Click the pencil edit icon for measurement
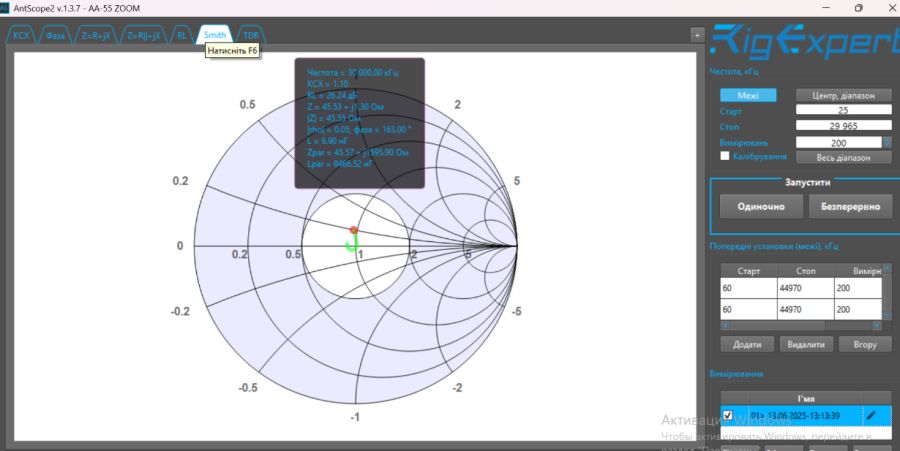This screenshot has height=451, width=900. pos(871,415)
